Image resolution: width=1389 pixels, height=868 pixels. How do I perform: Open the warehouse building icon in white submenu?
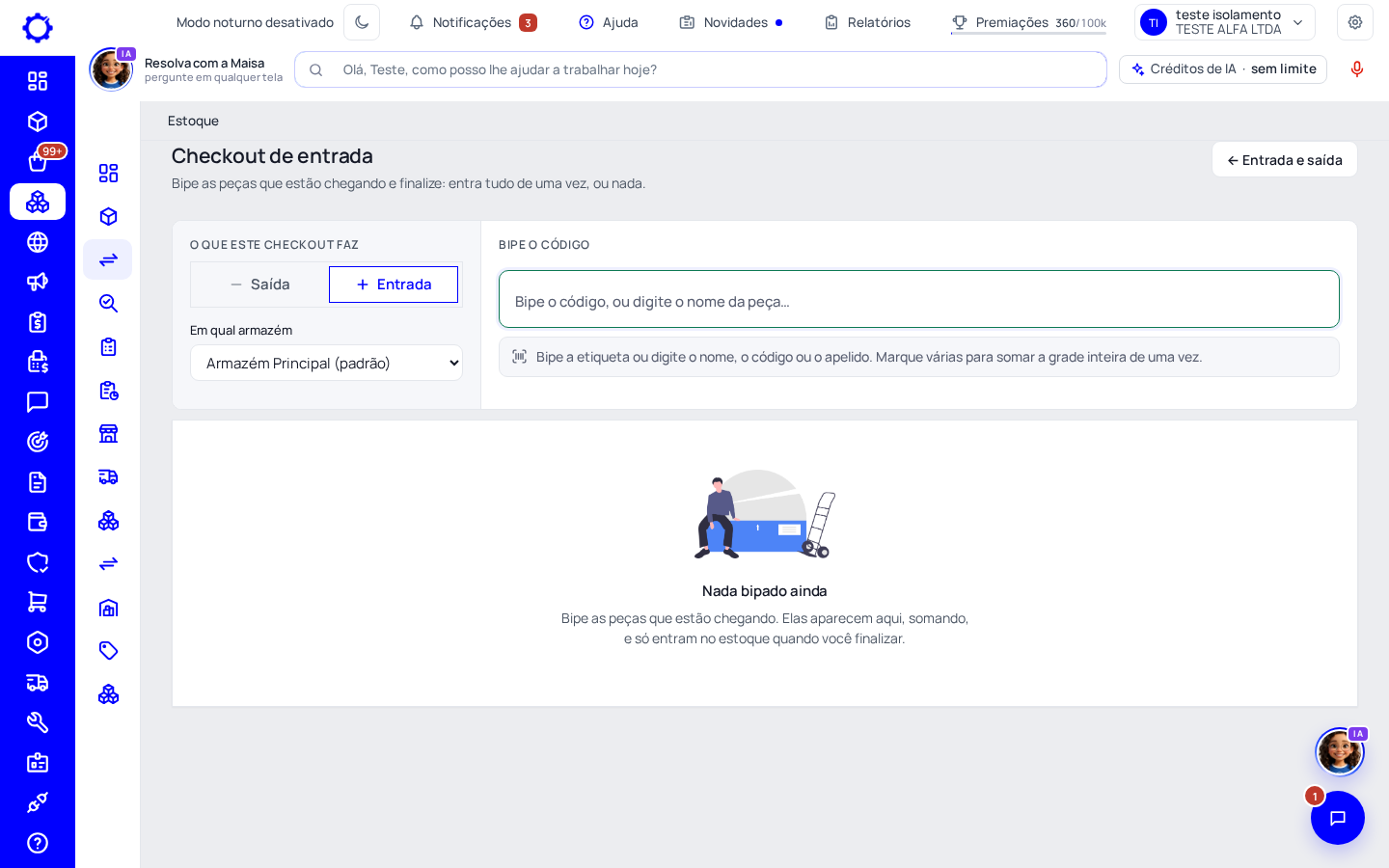(x=108, y=608)
